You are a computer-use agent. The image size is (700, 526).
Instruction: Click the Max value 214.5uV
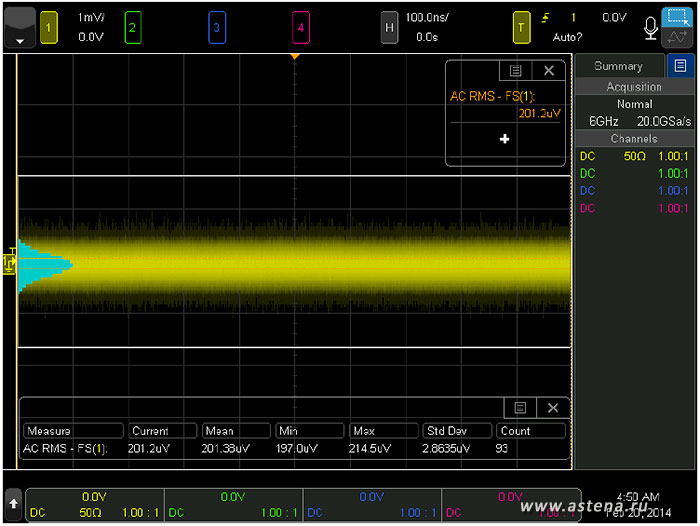[x=370, y=448]
